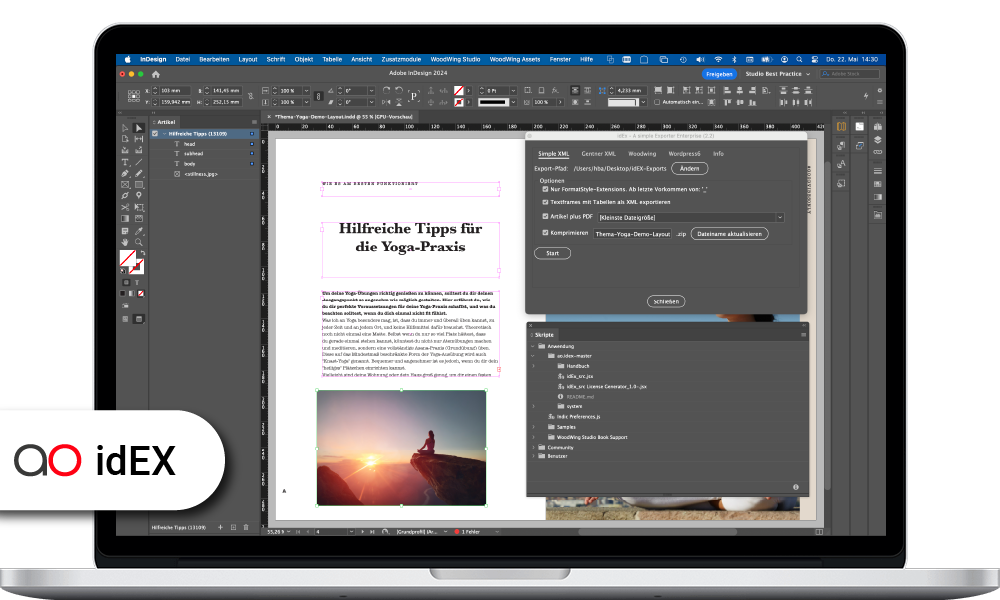
Task: Open the Datei menu
Action: click(183, 59)
